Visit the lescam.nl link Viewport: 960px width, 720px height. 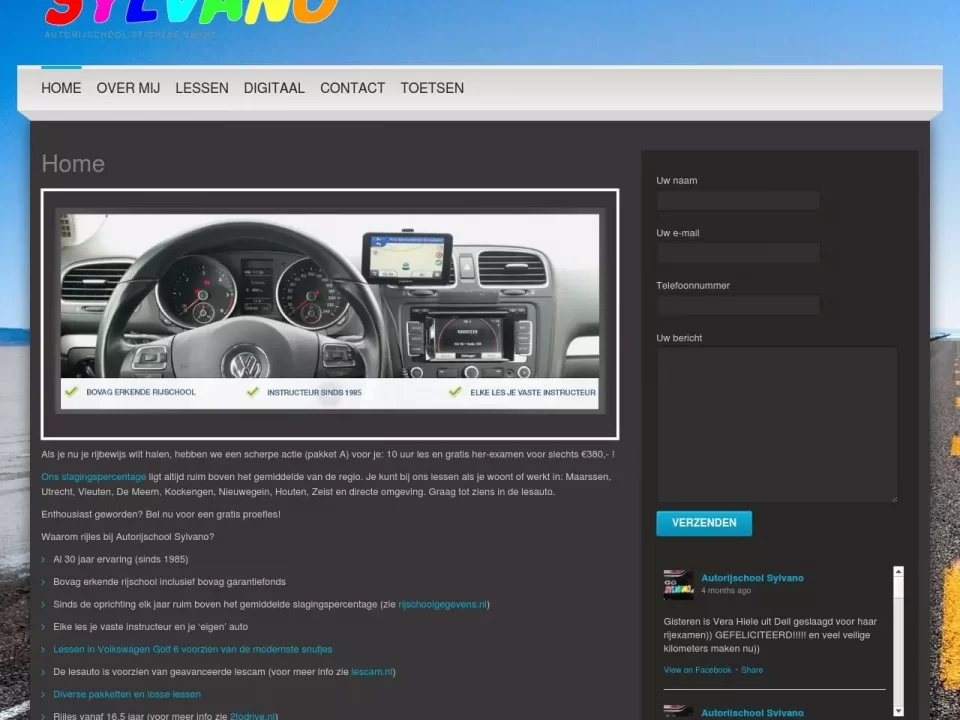coord(372,672)
